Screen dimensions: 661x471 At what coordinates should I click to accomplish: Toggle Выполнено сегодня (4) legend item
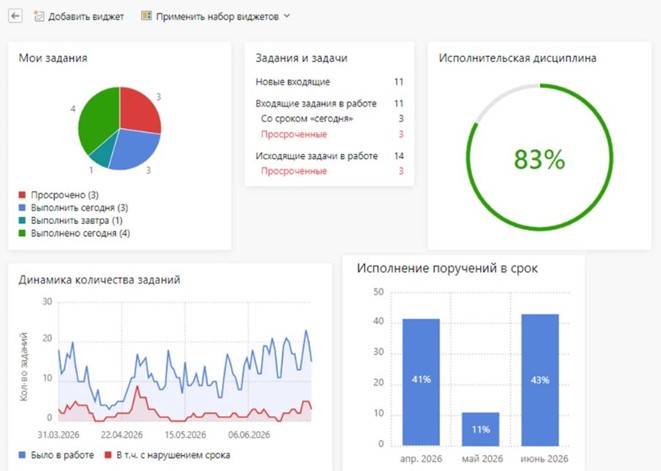pyautogui.click(x=74, y=233)
